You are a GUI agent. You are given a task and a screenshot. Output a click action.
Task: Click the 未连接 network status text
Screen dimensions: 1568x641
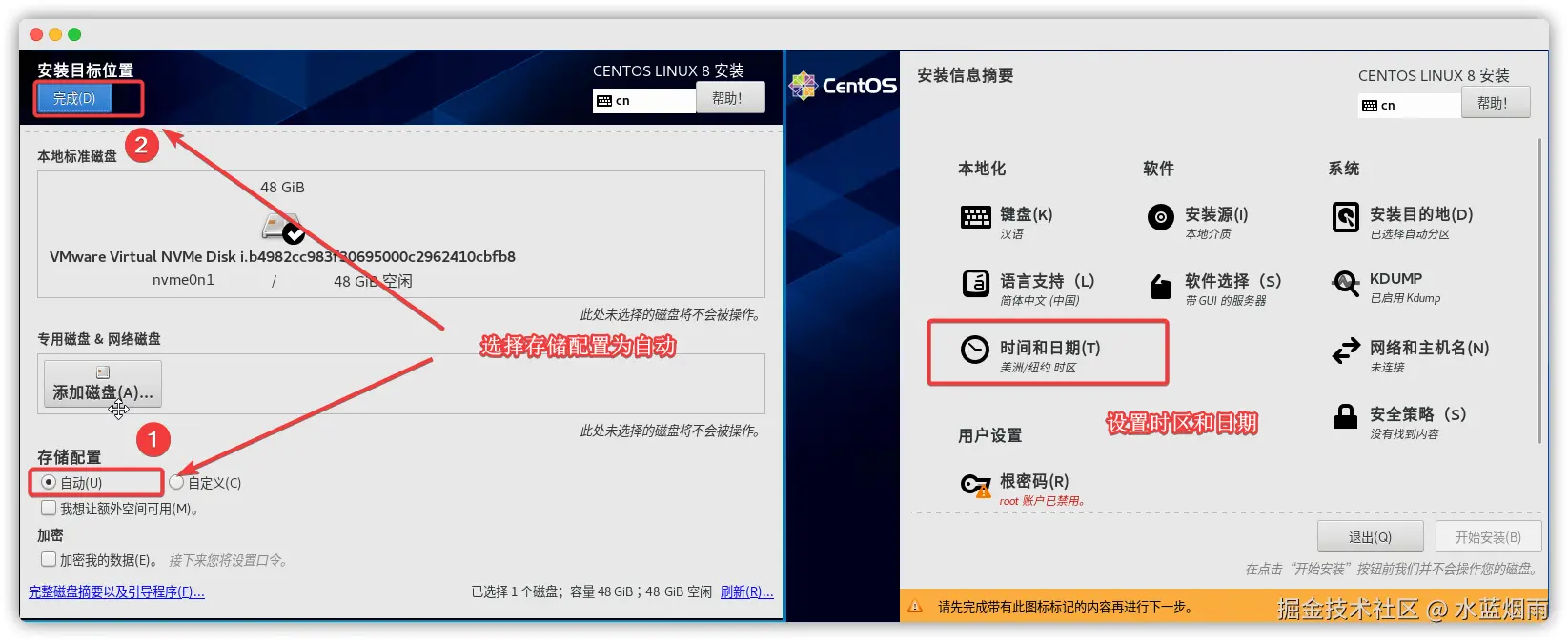(x=1387, y=368)
